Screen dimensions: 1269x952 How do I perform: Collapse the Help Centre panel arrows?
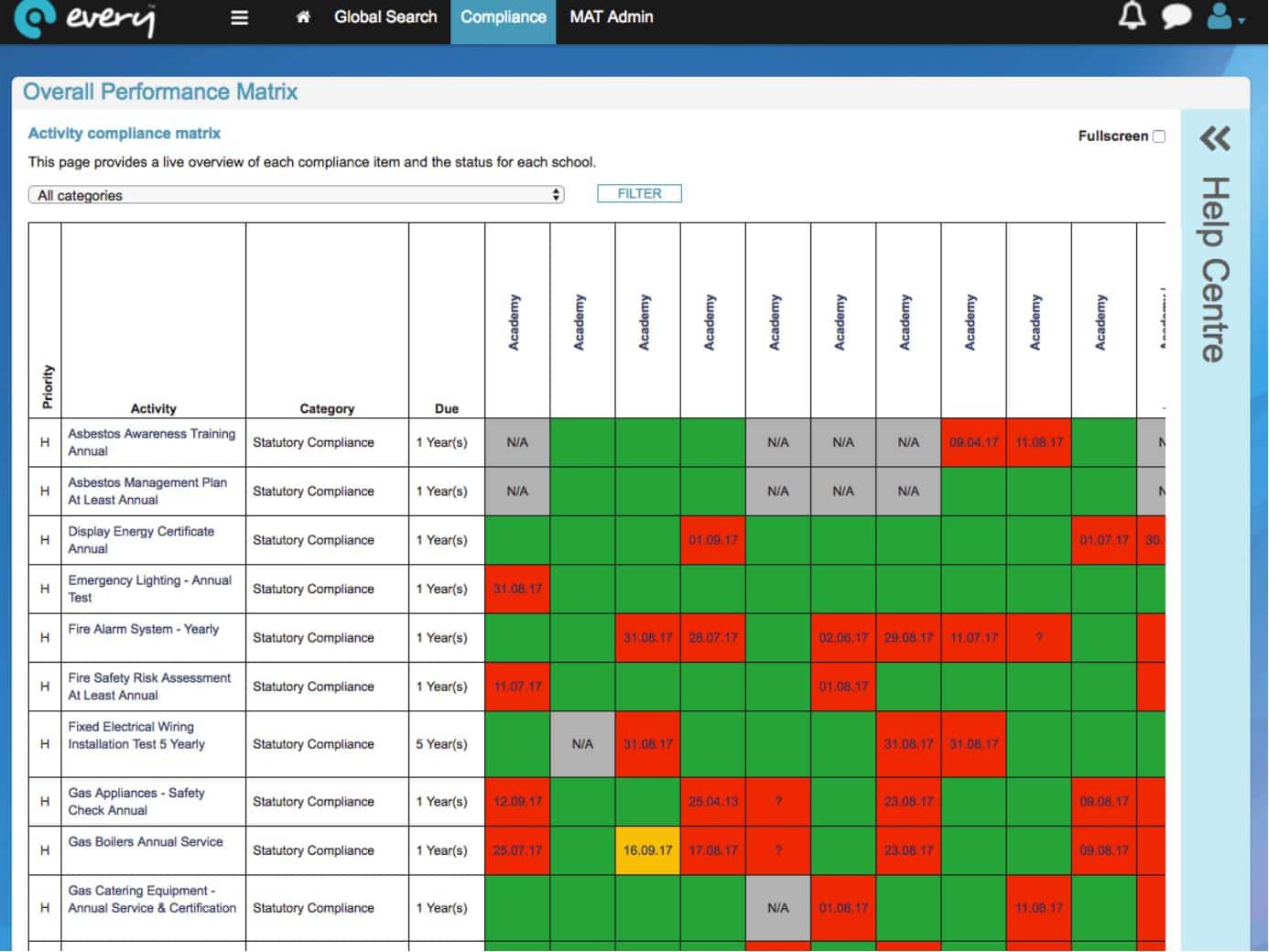click(1215, 138)
